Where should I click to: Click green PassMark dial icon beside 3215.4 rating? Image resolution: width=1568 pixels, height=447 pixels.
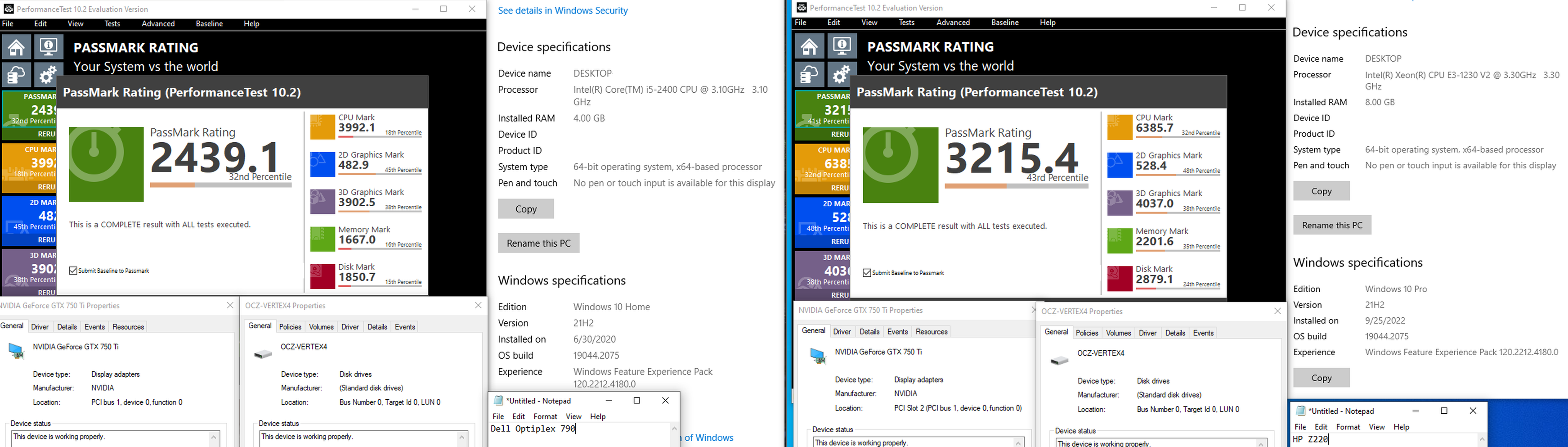tap(900, 165)
